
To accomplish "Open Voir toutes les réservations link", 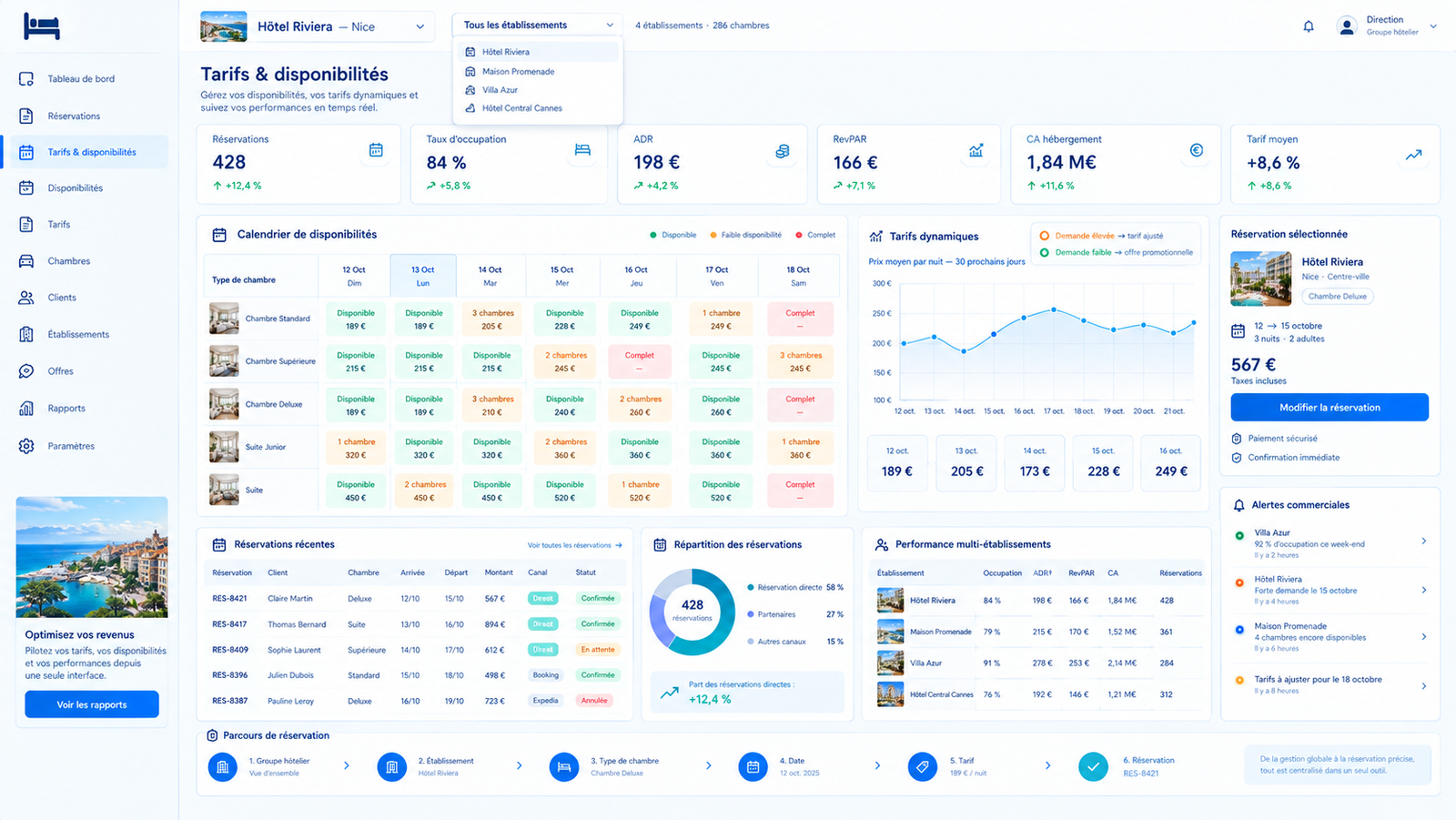I will 575,545.
